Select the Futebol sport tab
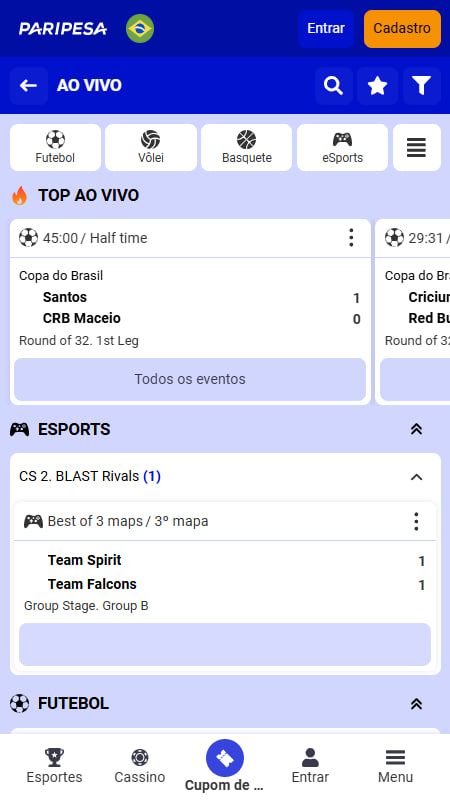450x800 pixels. click(x=55, y=147)
